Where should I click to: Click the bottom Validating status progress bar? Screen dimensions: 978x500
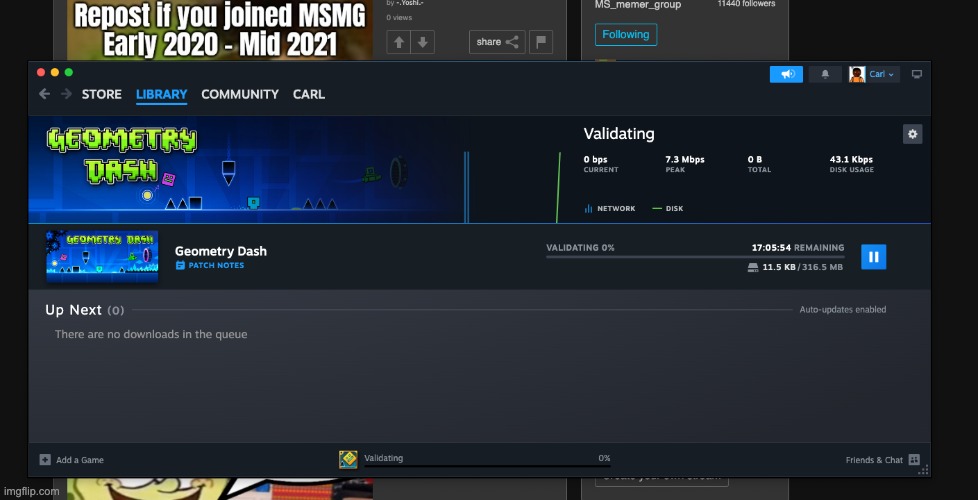click(487, 466)
